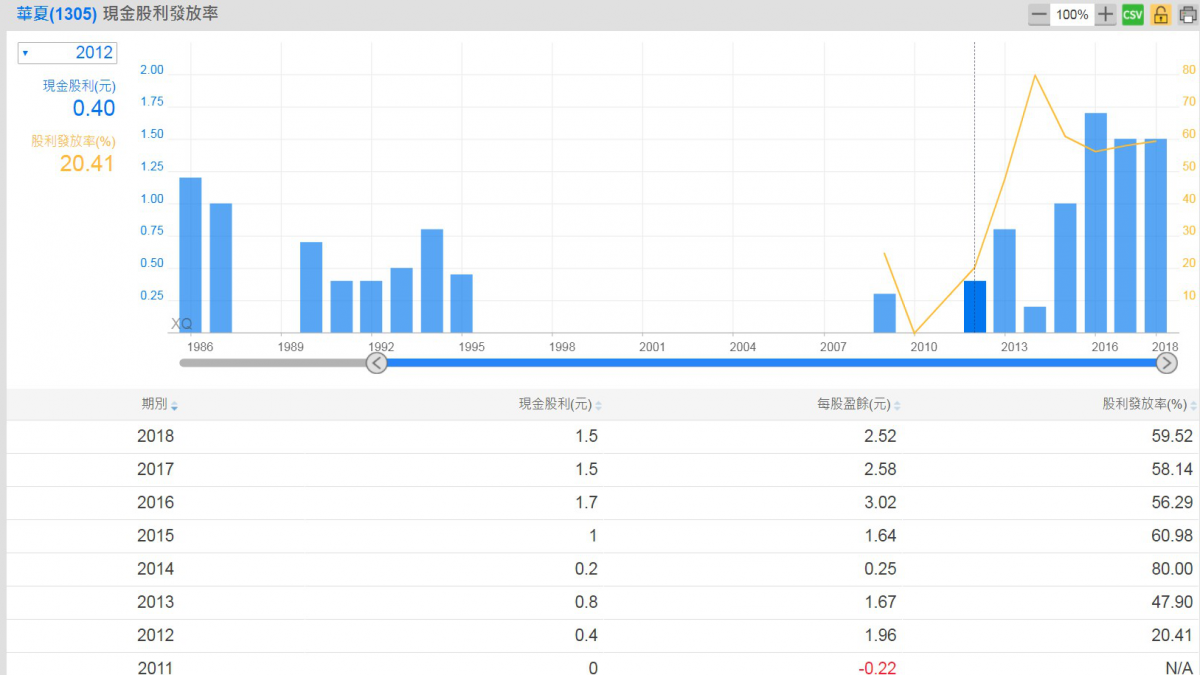Image resolution: width=1200 pixels, height=675 pixels.
Task: Click the 1.67 earnings per share value
Action: click(882, 602)
